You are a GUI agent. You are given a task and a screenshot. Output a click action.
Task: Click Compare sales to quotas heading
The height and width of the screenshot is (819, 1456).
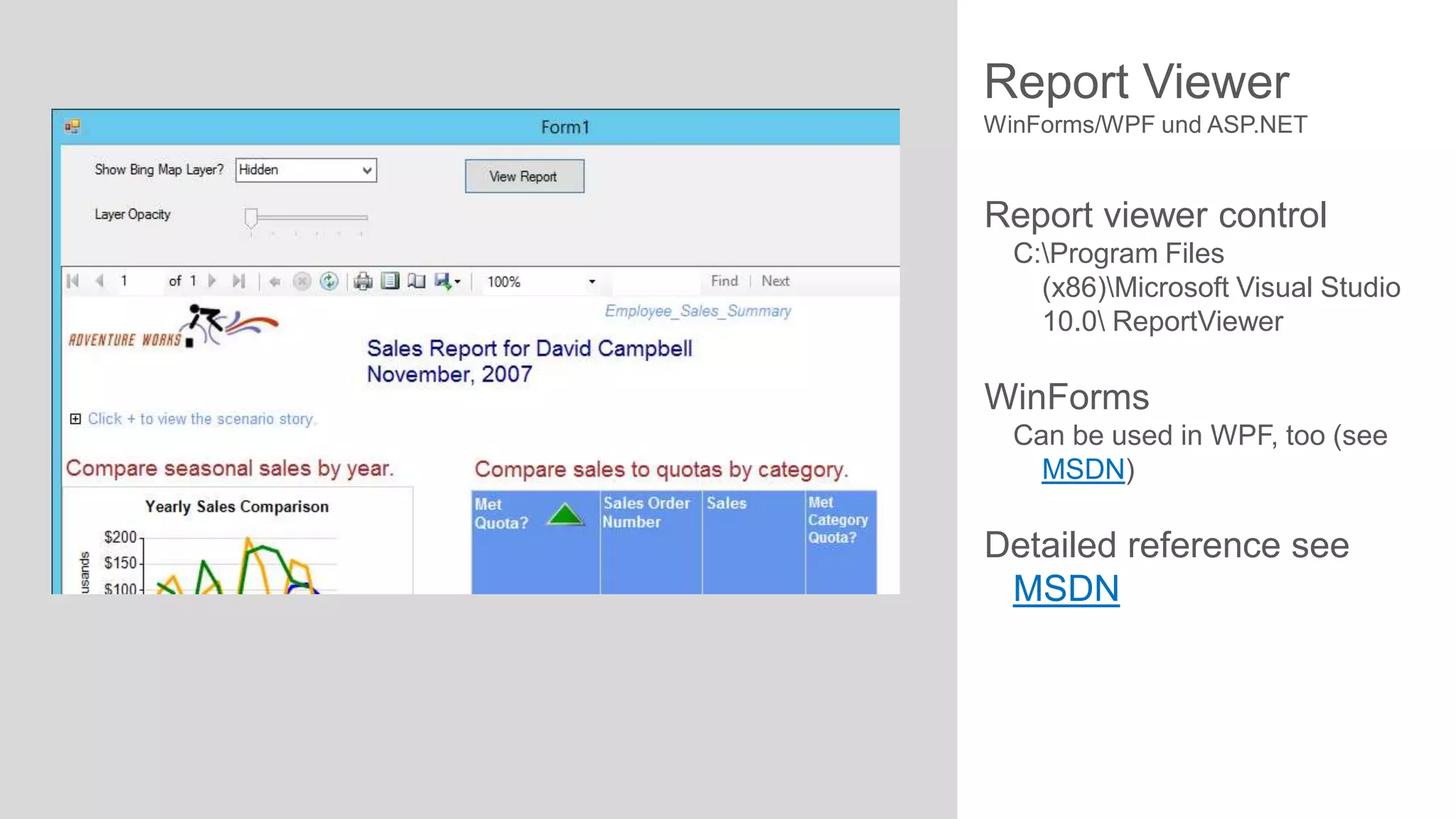(662, 470)
